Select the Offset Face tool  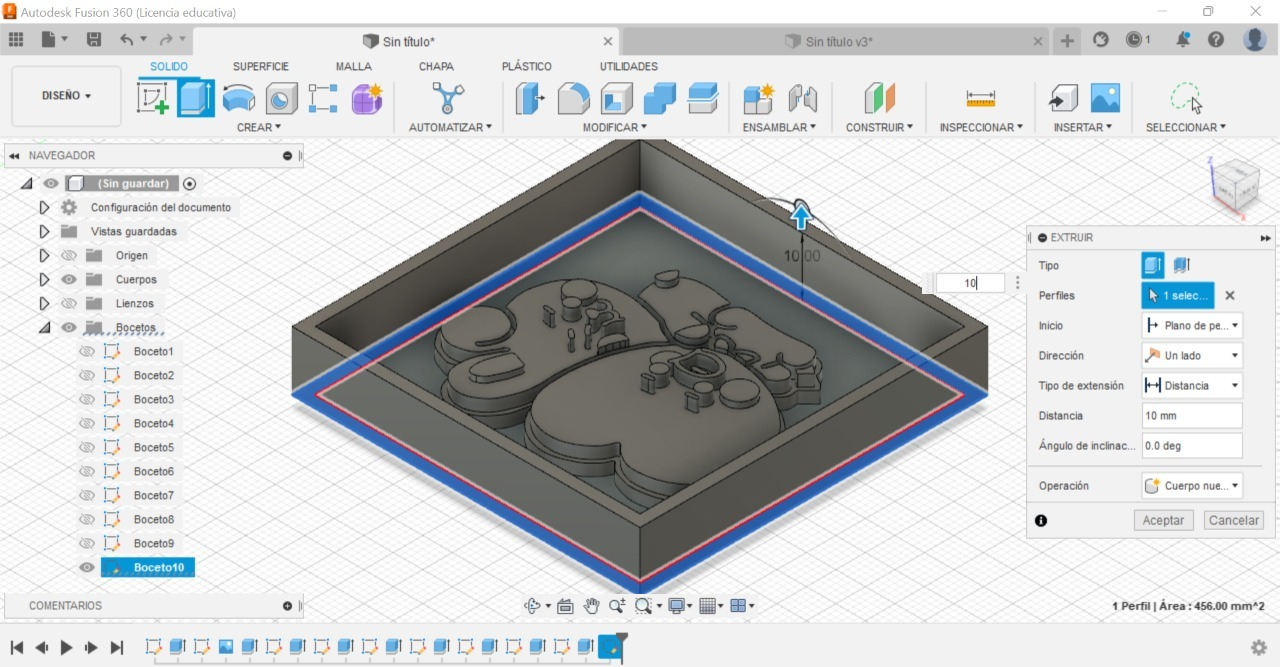coord(703,98)
